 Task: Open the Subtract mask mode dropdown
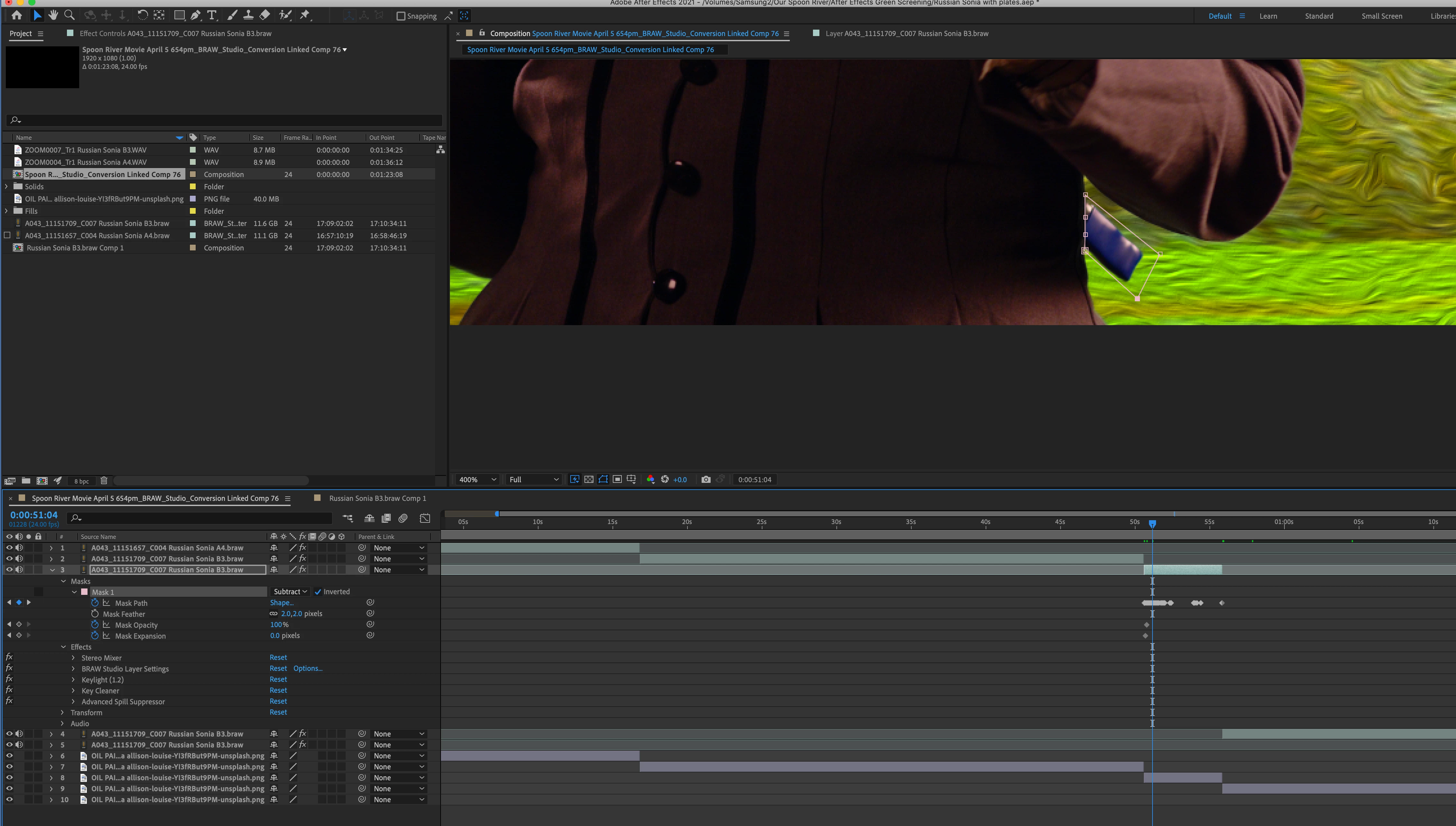click(x=290, y=592)
